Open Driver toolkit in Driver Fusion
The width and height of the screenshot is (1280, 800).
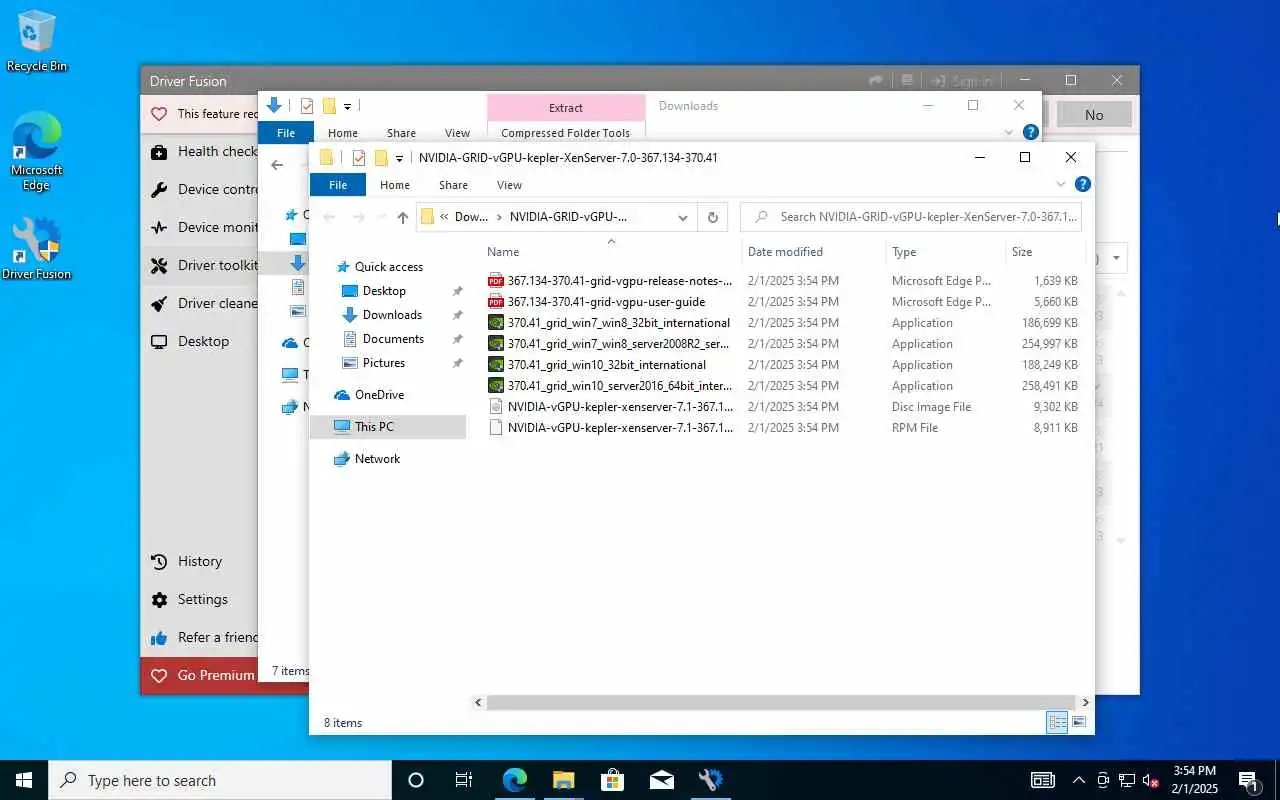click(200, 265)
